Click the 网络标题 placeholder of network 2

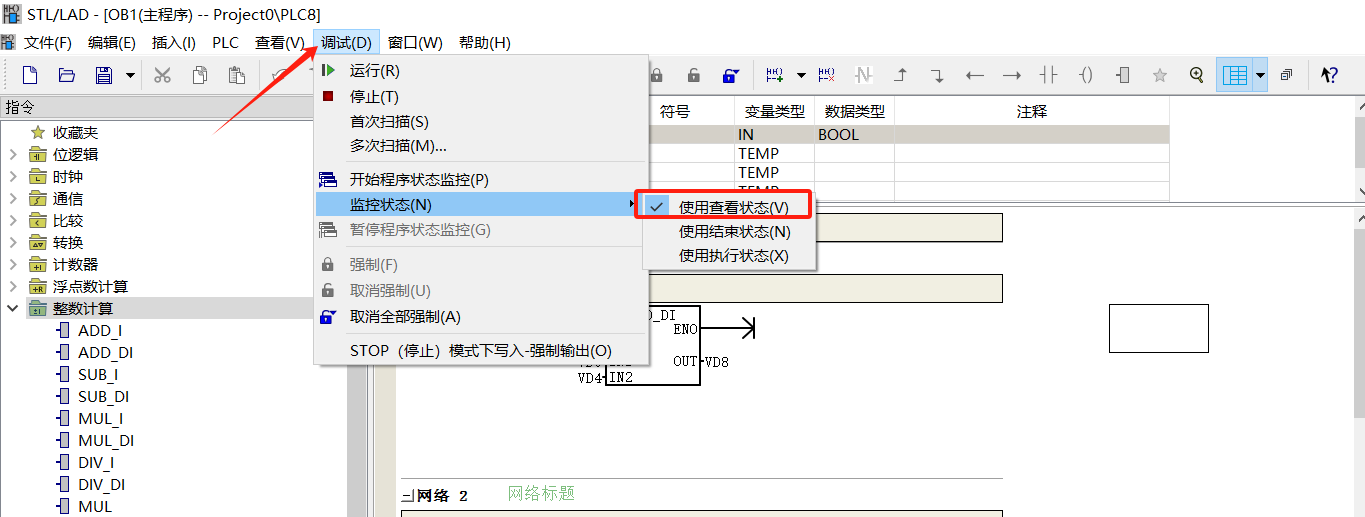click(x=541, y=494)
